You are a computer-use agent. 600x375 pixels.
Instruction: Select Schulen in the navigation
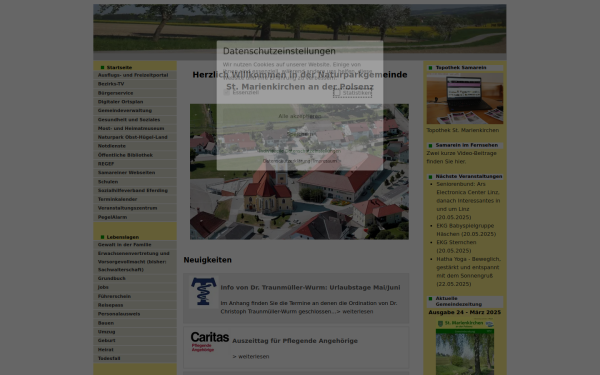pos(135,182)
